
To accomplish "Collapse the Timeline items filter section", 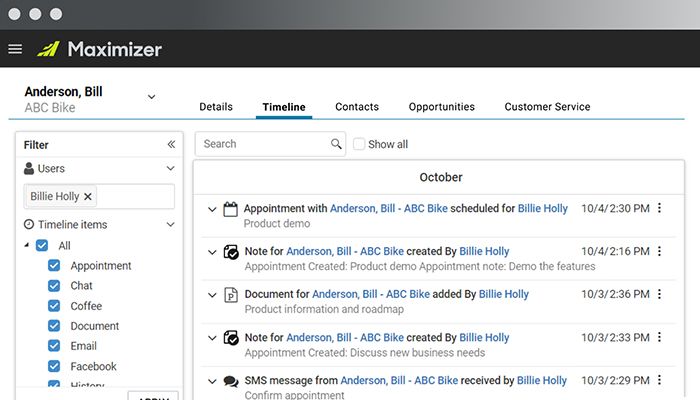I will [x=171, y=224].
